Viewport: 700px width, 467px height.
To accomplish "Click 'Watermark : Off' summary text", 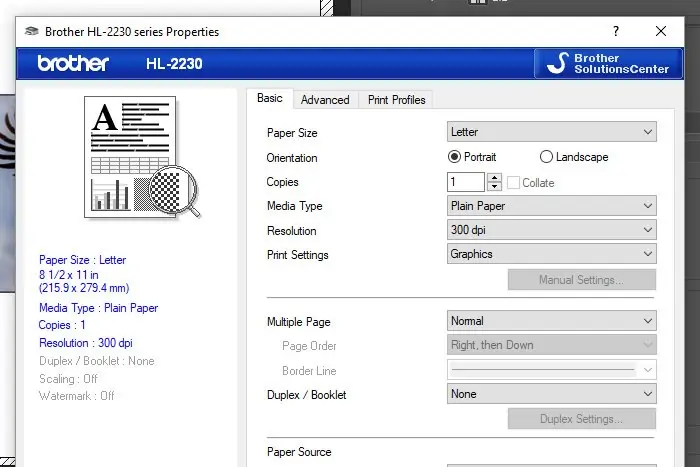I will pos(76,396).
